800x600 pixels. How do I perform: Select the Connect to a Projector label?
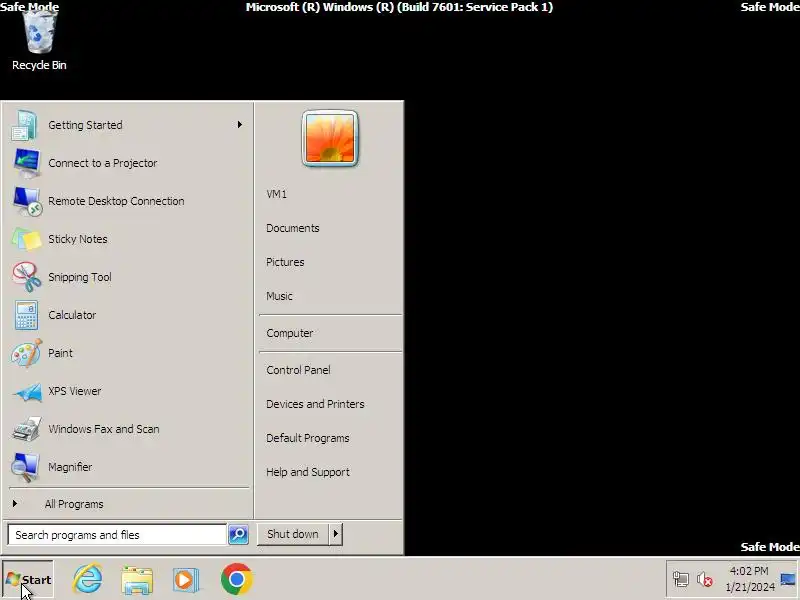pyautogui.click(x=103, y=163)
